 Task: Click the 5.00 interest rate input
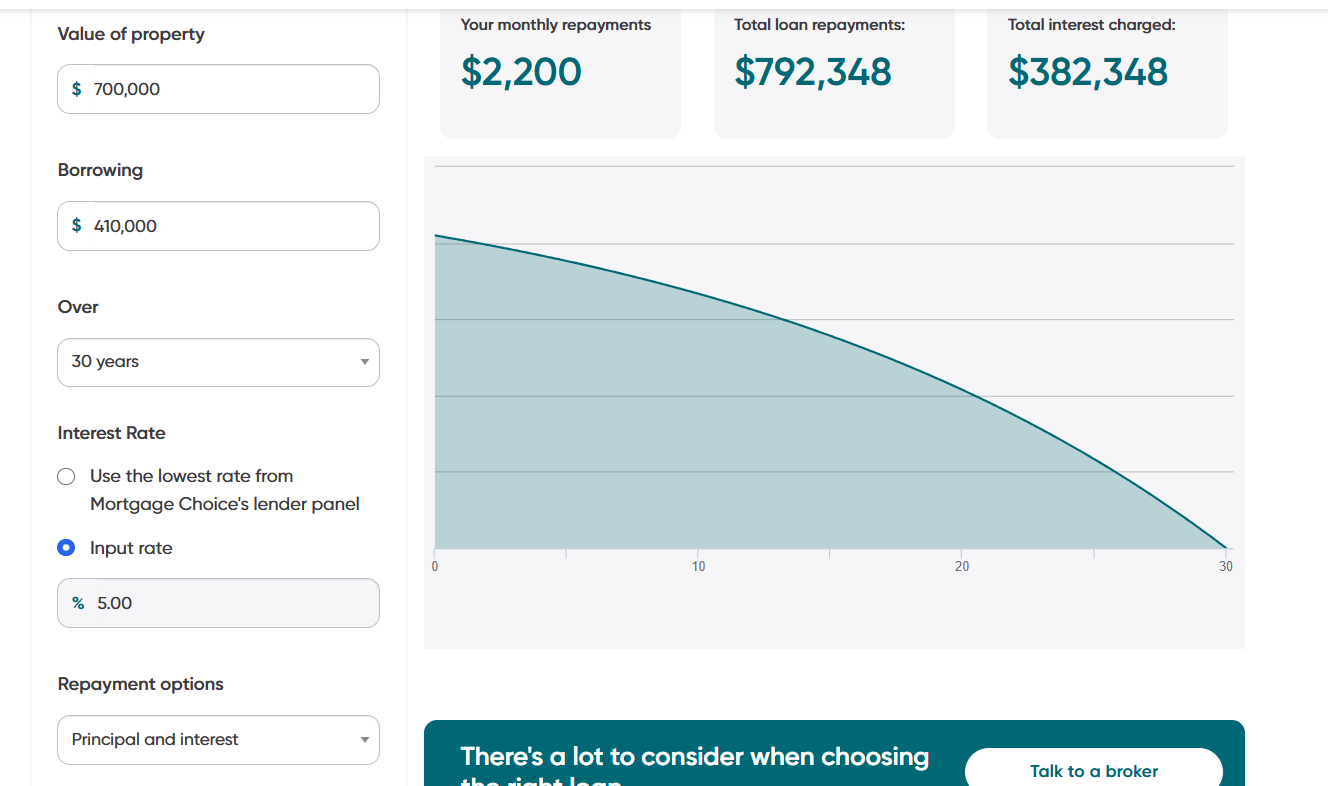tap(230, 603)
